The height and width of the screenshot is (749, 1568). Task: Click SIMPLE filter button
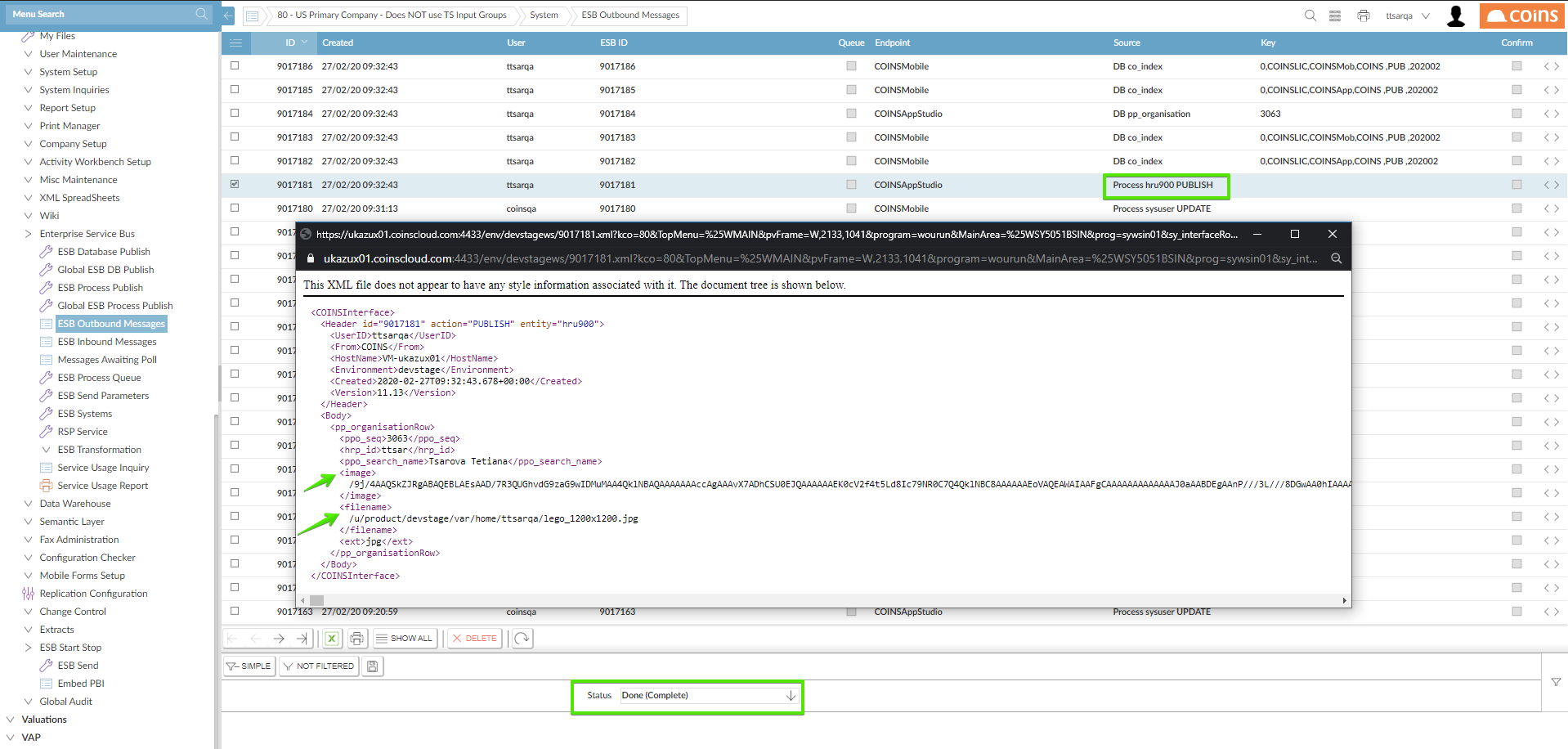(249, 666)
